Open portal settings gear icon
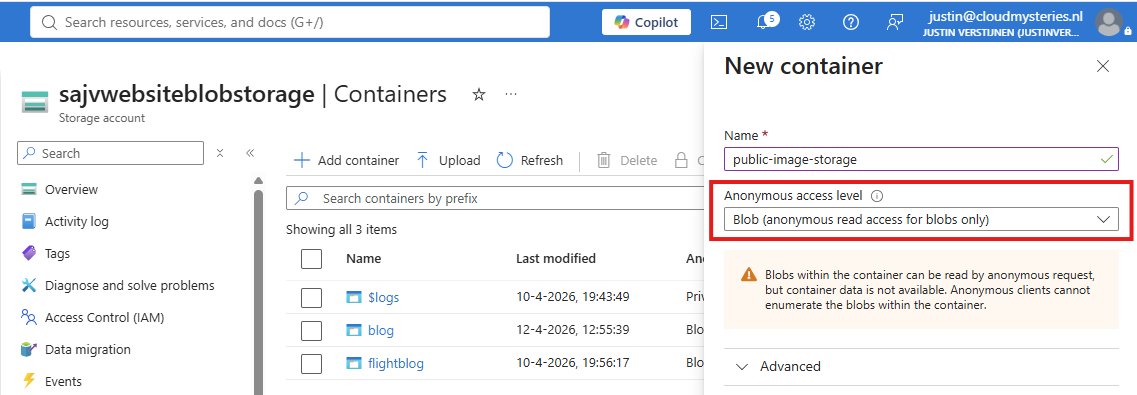The height and width of the screenshot is (395, 1137). point(806,22)
